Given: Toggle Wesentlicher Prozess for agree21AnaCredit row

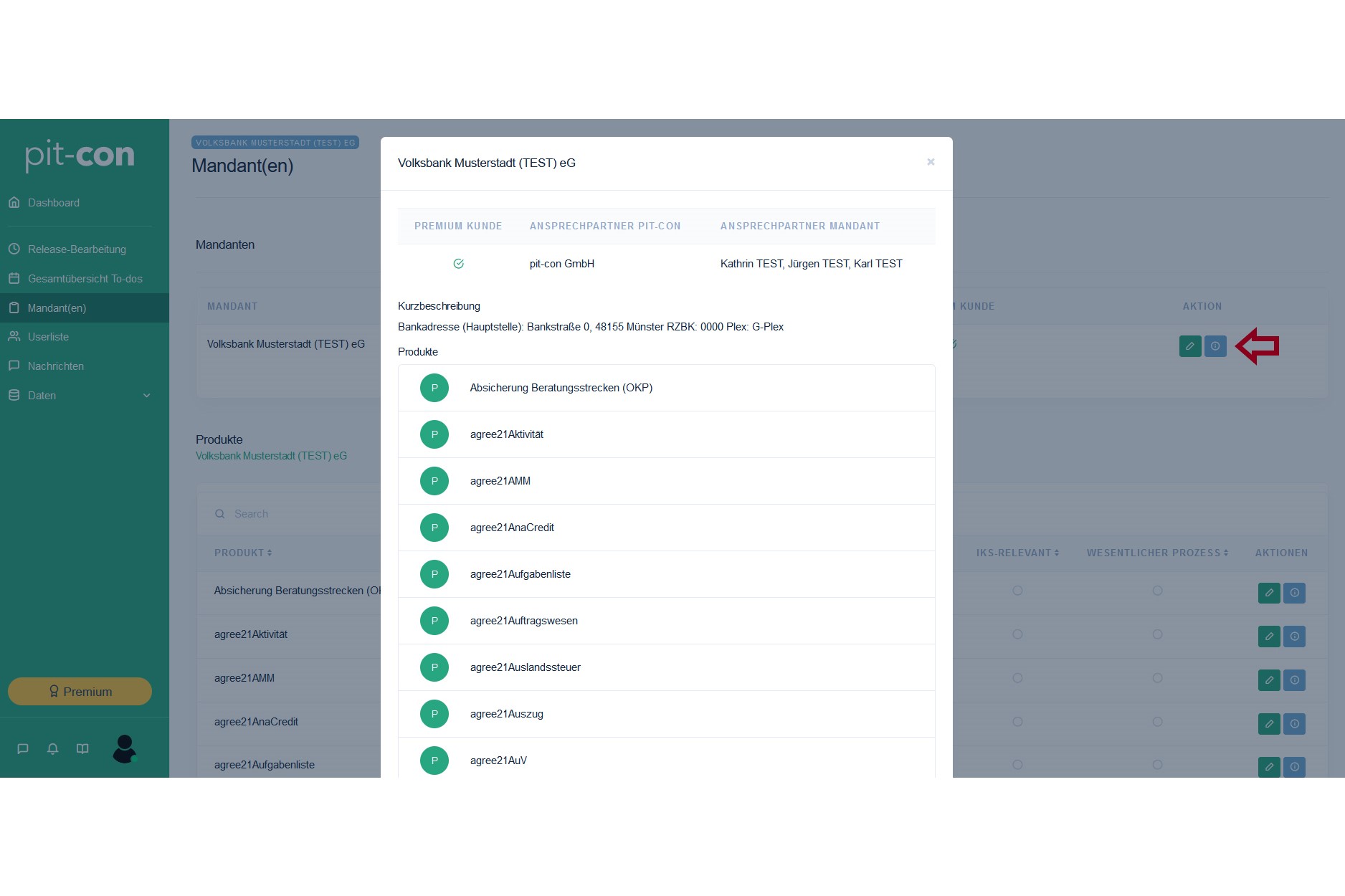Looking at the screenshot, I should click(1157, 722).
